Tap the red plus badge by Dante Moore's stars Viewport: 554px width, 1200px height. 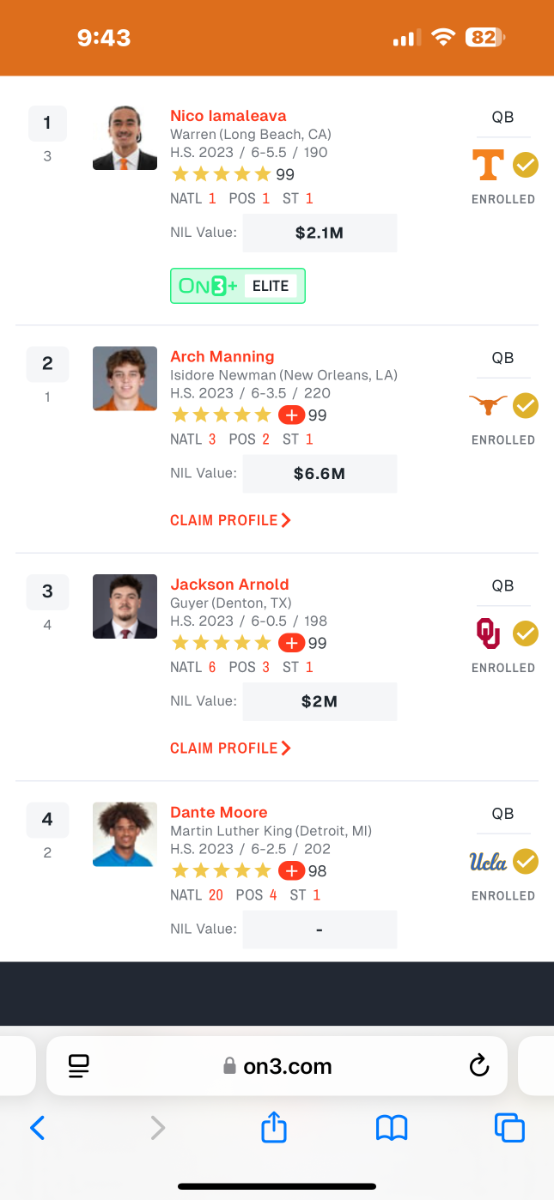tap(291, 871)
